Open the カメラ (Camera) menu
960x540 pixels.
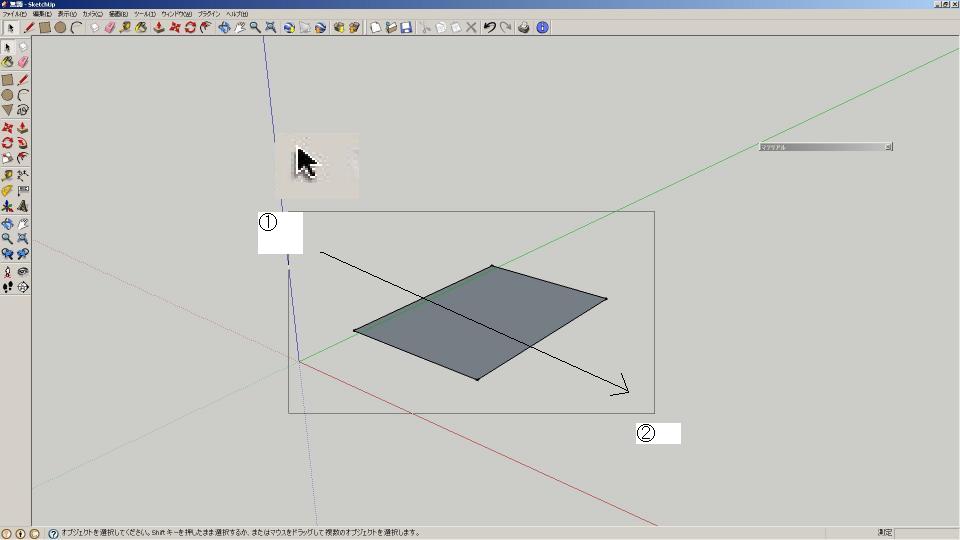tap(92, 13)
